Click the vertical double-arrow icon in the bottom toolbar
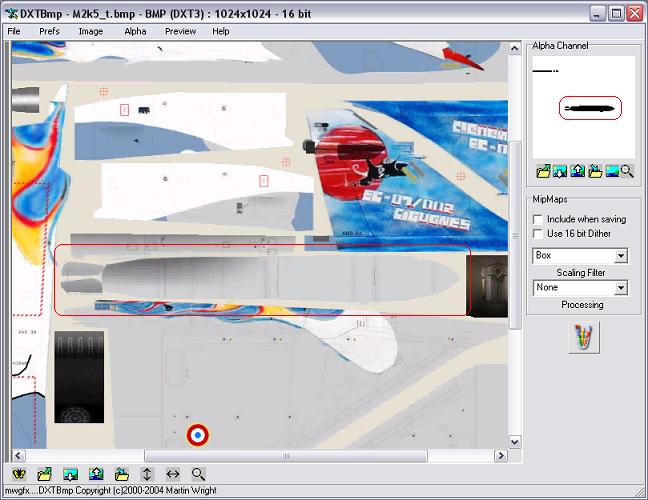The image size is (648, 500). pyautogui.click(x=147, y=474)
